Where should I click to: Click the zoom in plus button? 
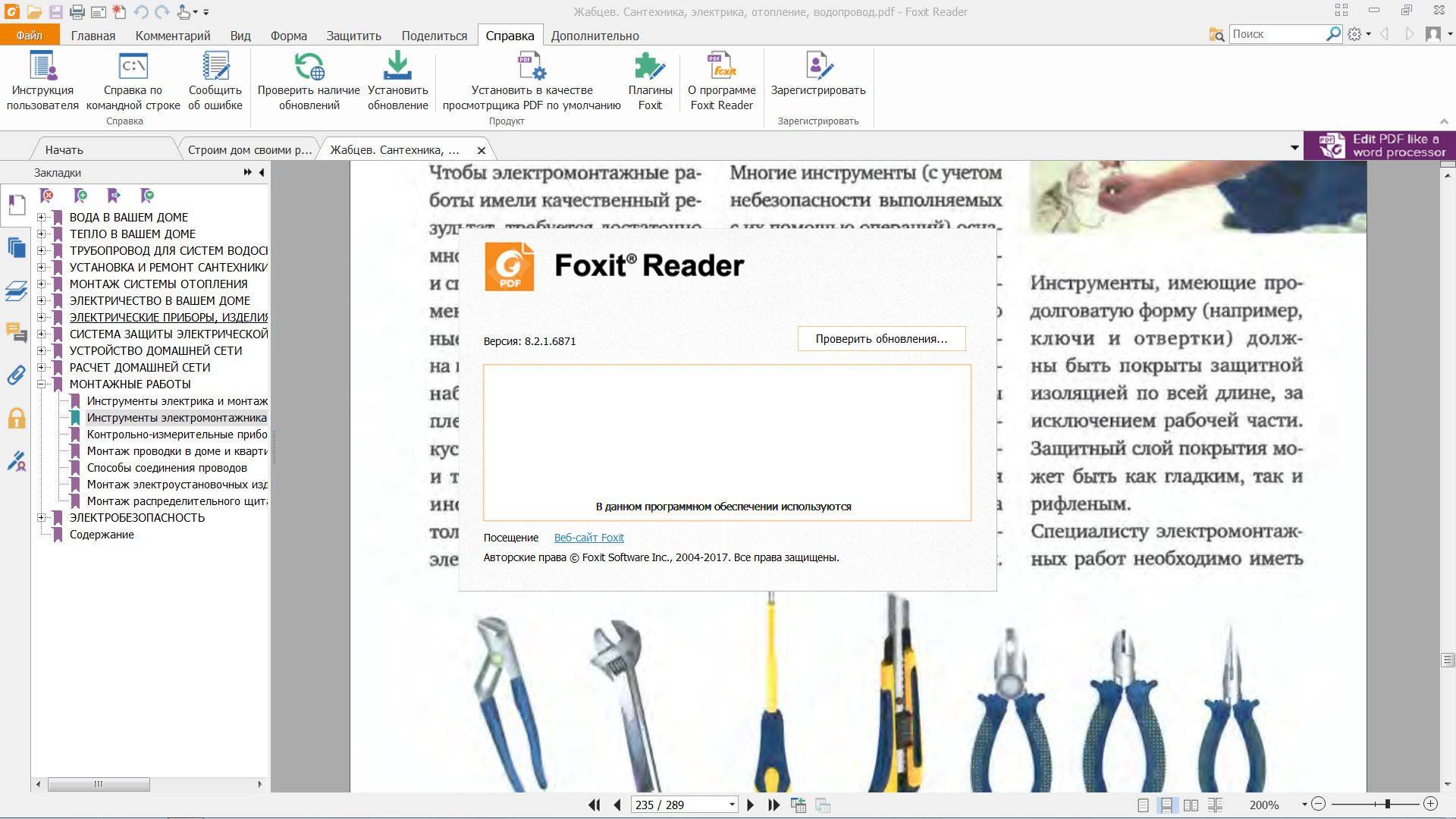tap(1430, 804)
